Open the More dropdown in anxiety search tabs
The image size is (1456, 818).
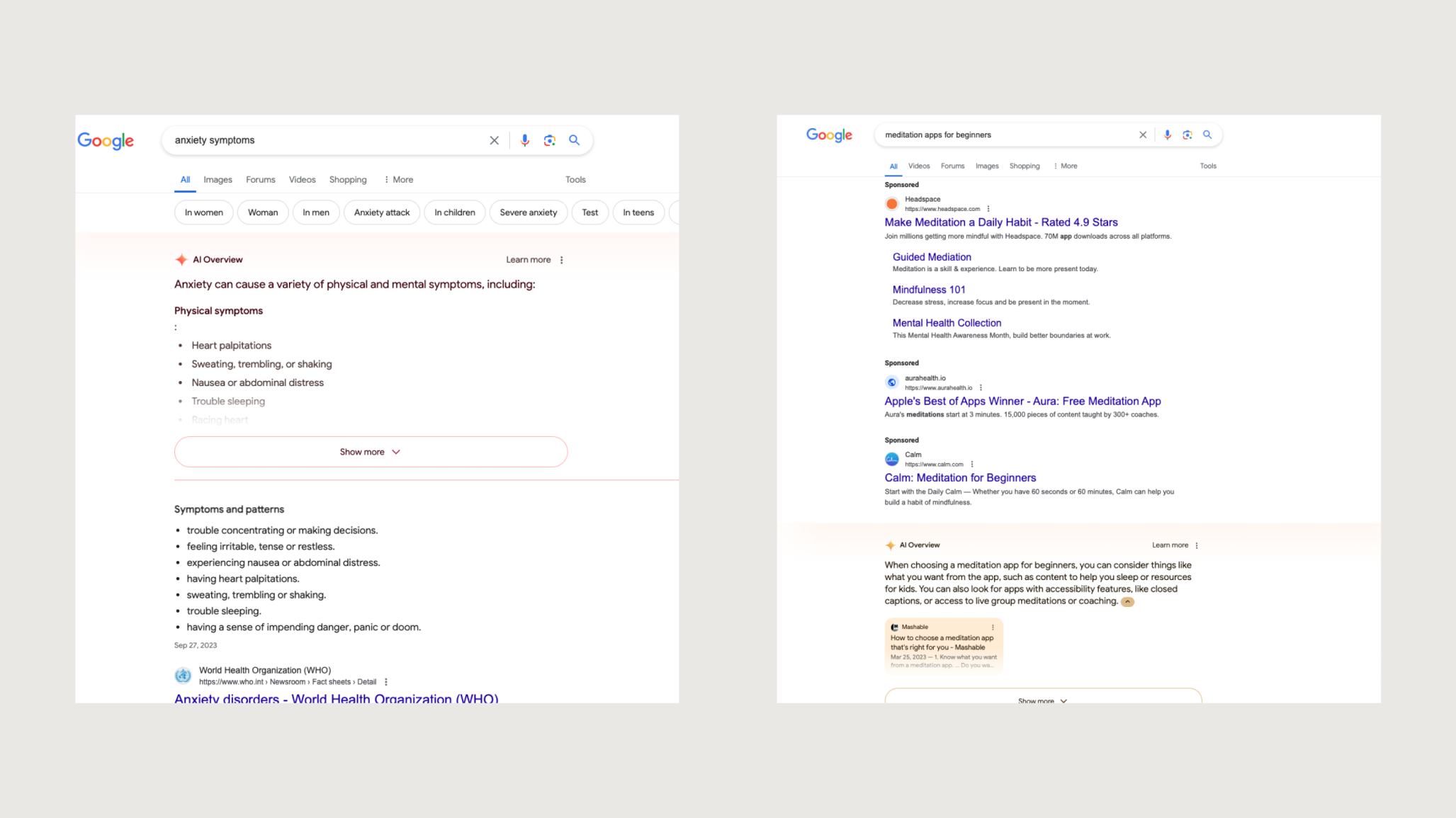399,180
